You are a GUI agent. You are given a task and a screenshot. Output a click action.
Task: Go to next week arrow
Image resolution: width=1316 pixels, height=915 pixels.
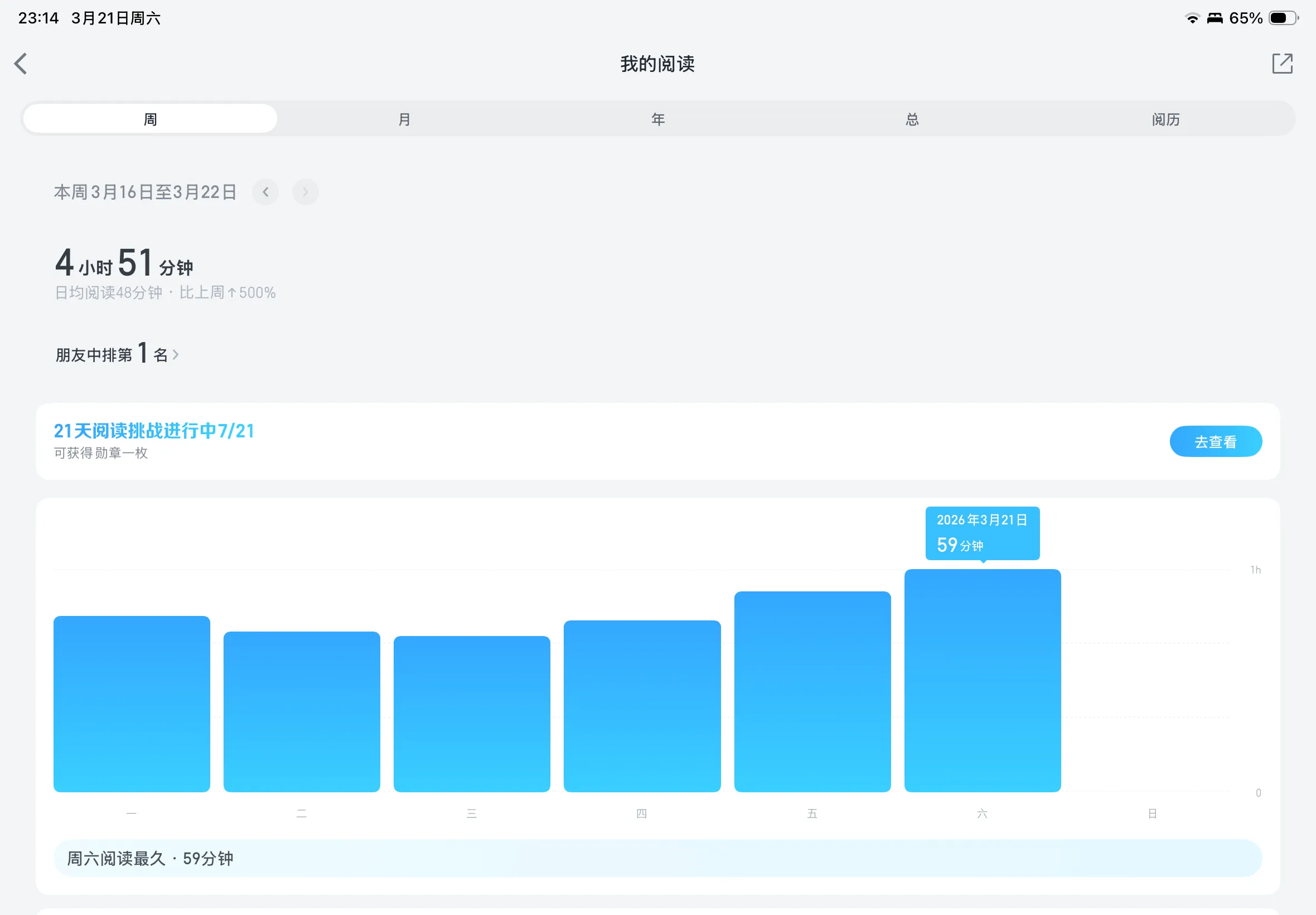pyautogui.click(x=306, y=192)
